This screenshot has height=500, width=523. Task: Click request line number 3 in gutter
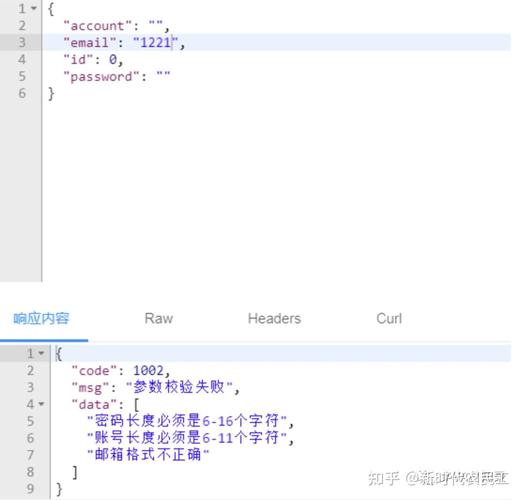click(22, 42)
